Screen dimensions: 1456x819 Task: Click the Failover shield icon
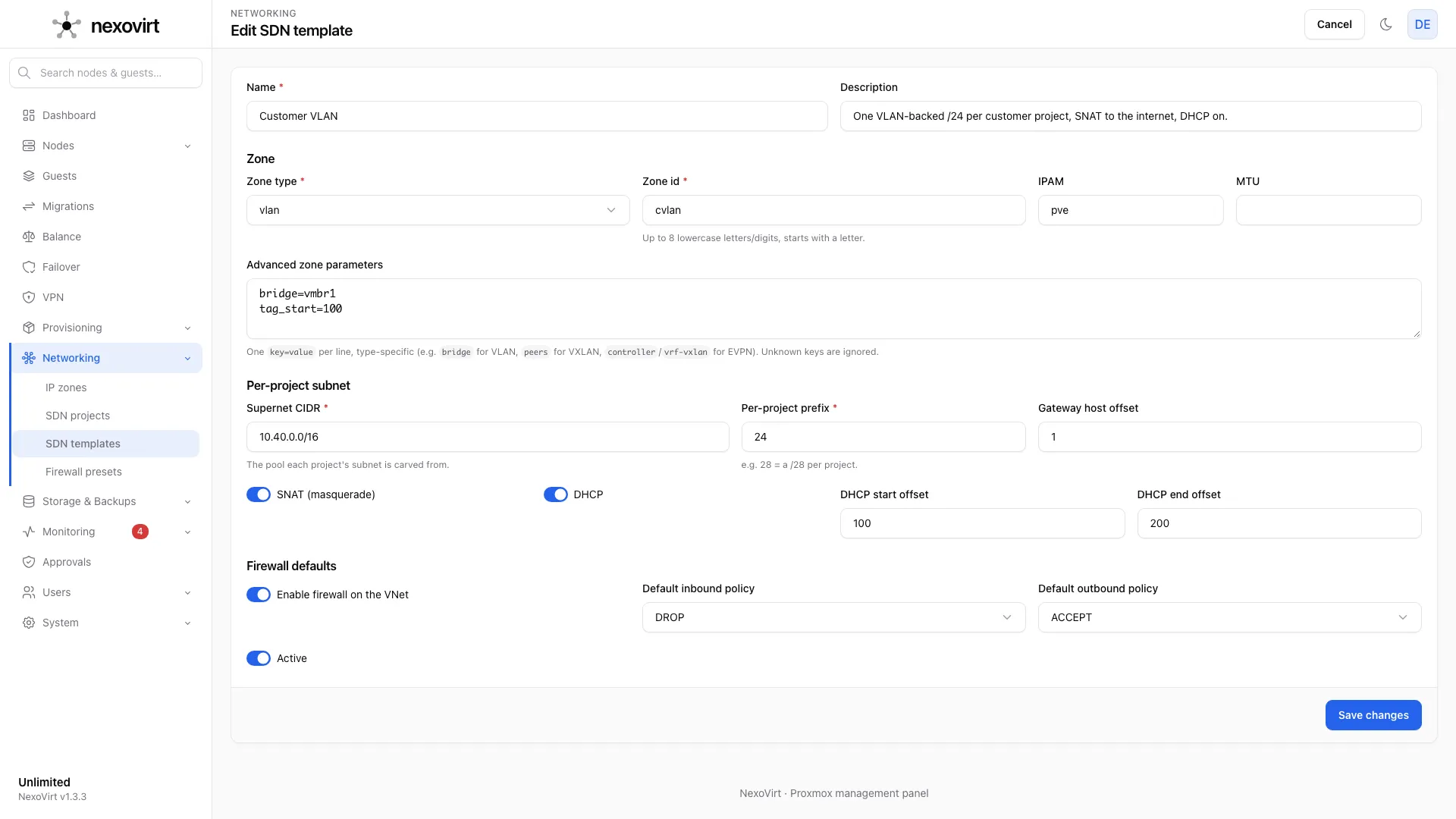click(x=29, y=267)
